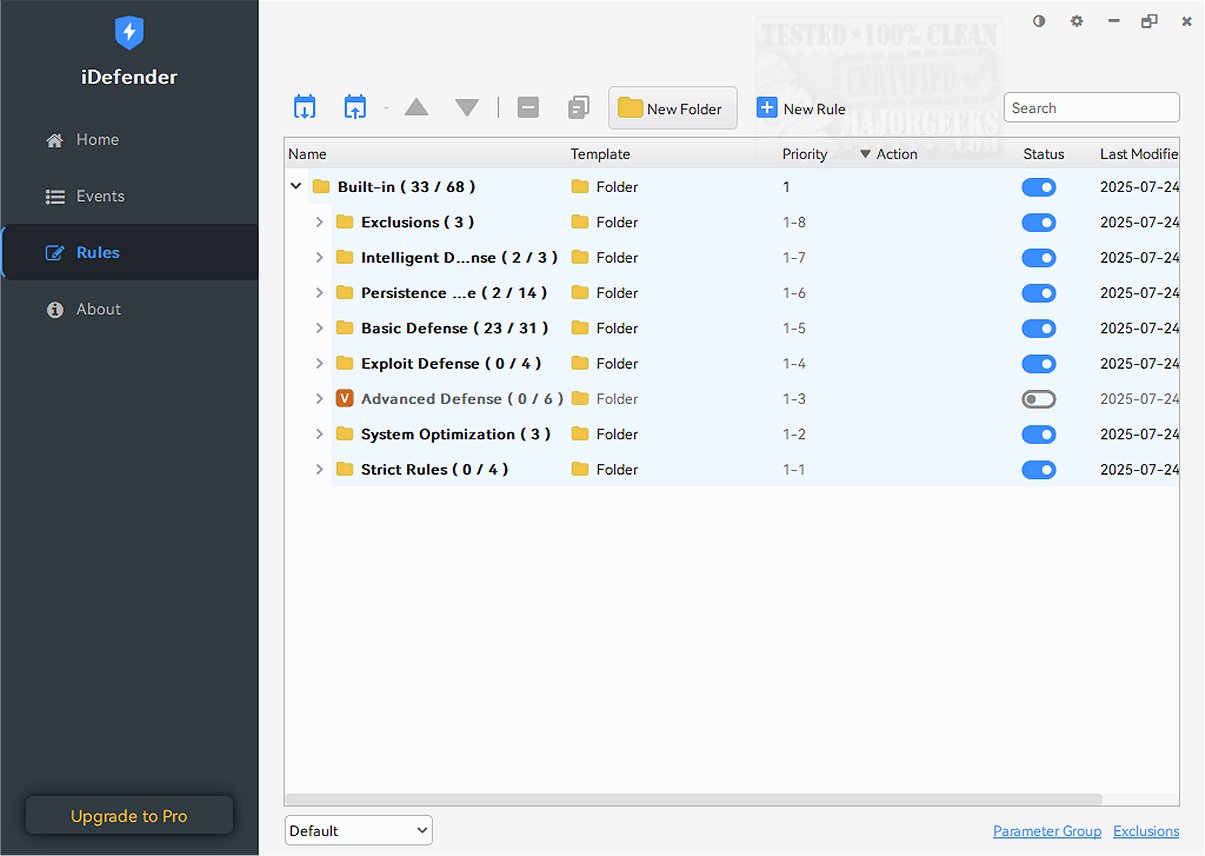This screenshot has width=1205, height=856.
Task: Click the New Folder button
Action: point(673,108)
